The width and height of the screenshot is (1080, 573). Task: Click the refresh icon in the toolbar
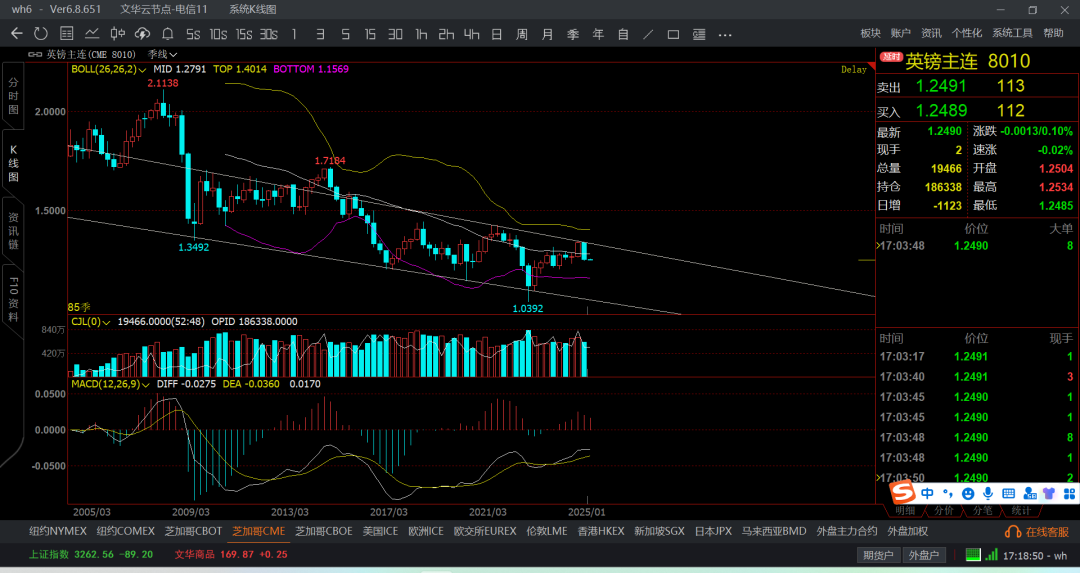pyautogui.click(x=41, y=33)
